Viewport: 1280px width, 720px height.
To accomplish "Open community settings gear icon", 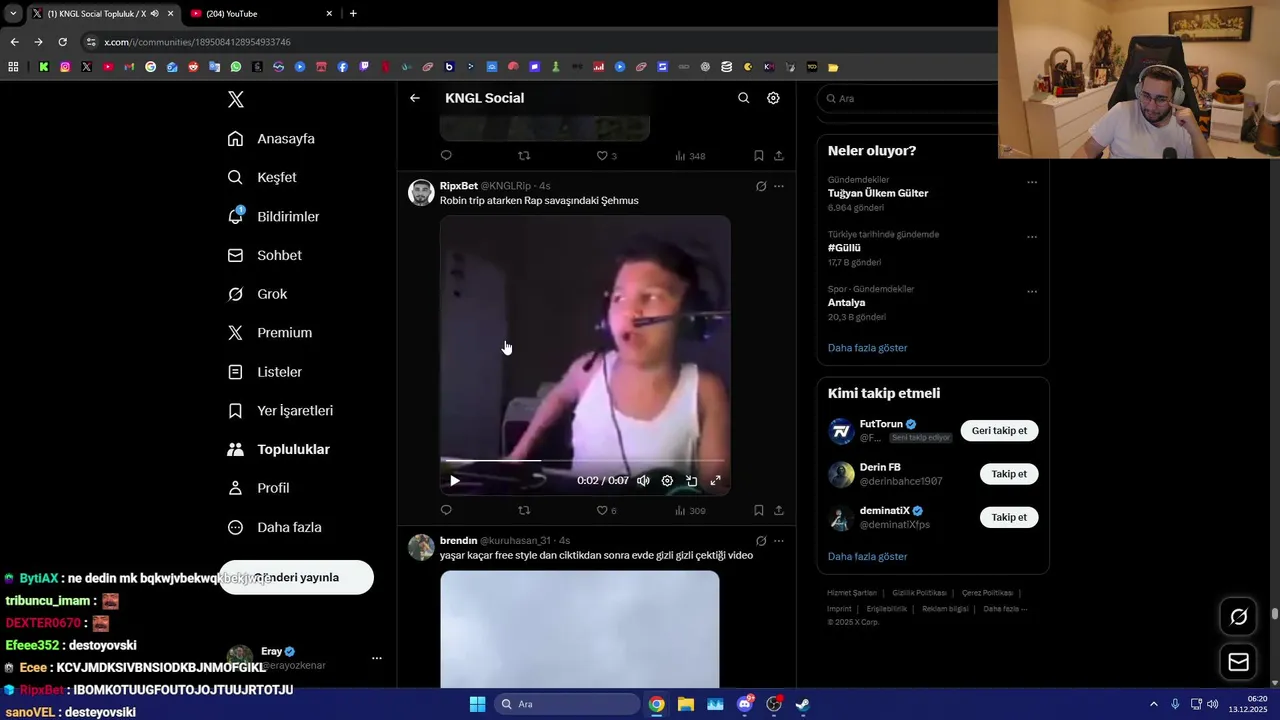I will (x=773, y=98).
